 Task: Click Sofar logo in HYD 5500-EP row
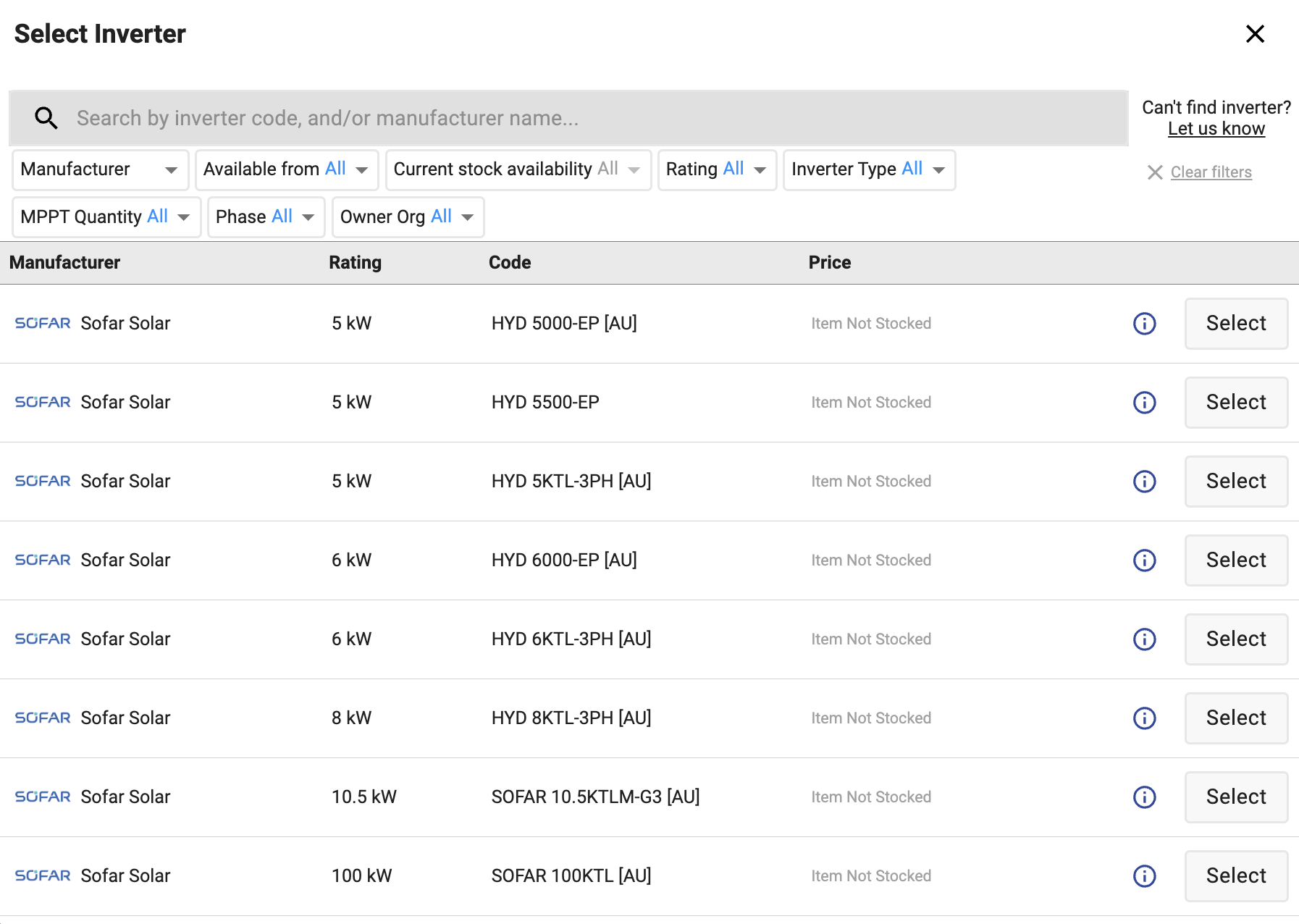(43, 402)
